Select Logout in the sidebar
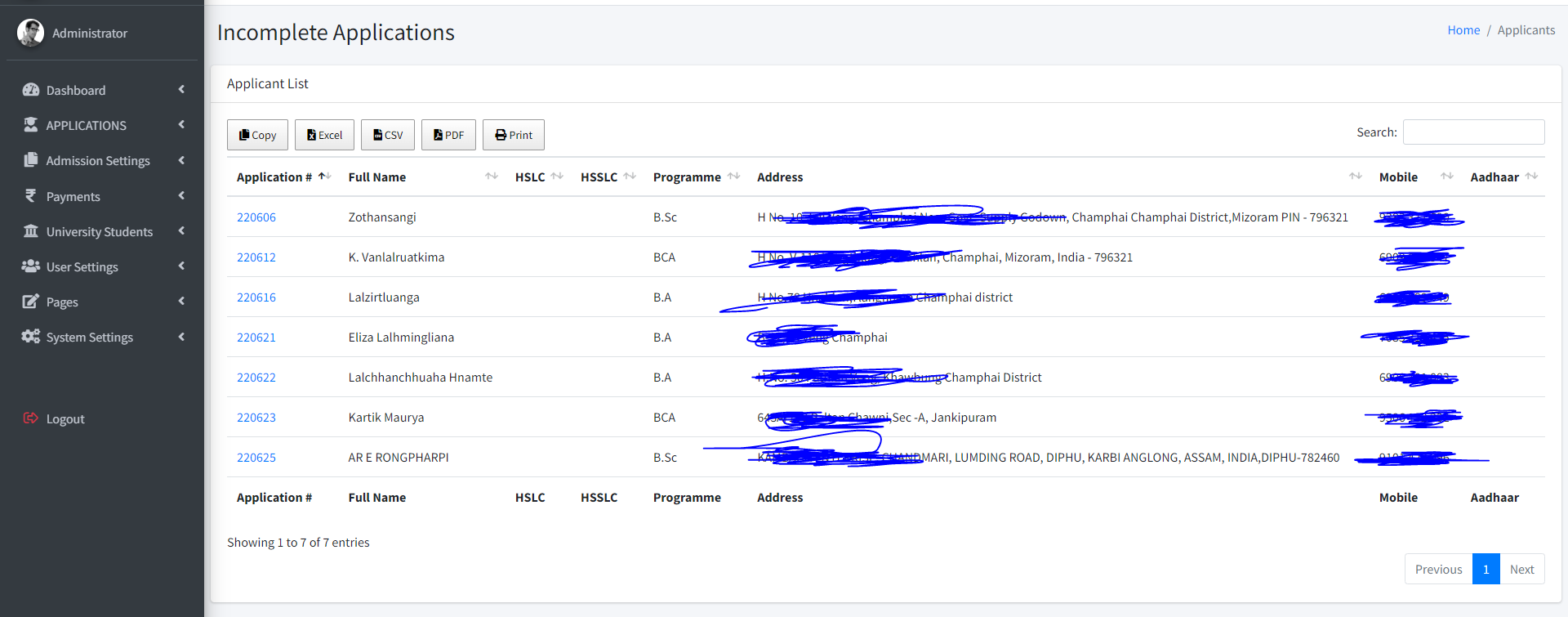 [x=102, y=418]
